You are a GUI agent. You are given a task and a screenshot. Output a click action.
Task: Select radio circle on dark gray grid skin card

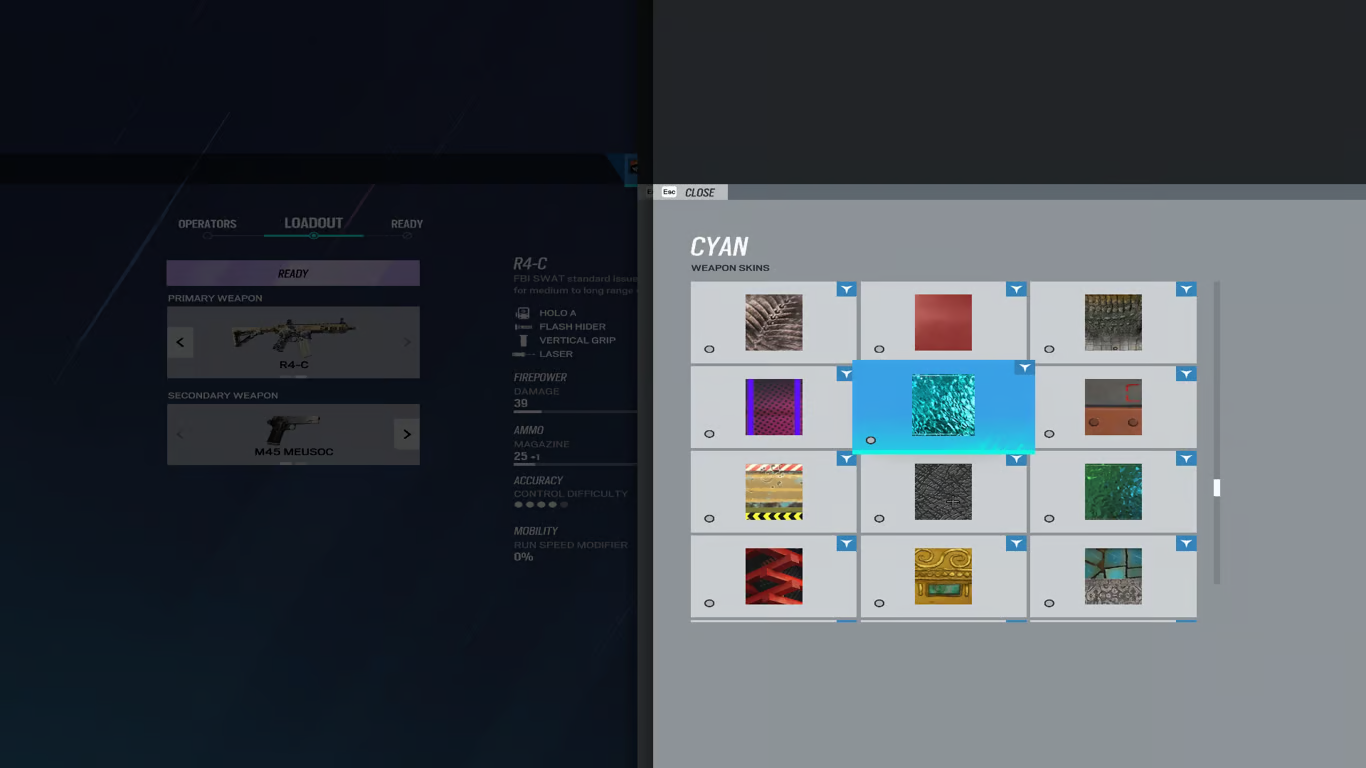tap(879, 518)
